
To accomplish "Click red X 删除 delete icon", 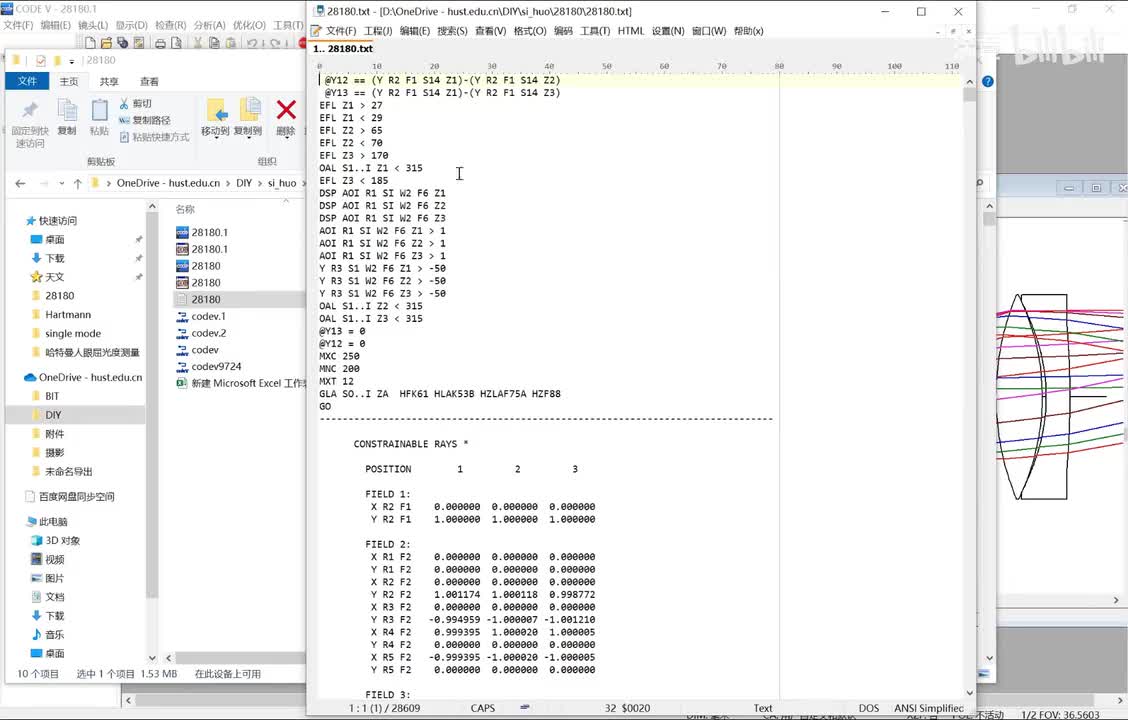I will click(286, 110).
